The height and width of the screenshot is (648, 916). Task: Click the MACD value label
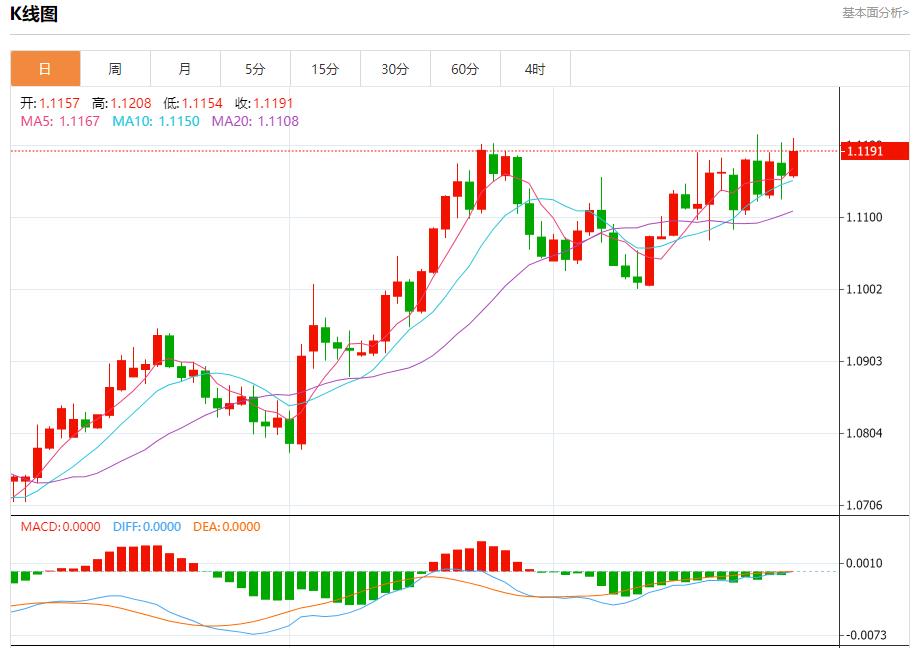60,527
